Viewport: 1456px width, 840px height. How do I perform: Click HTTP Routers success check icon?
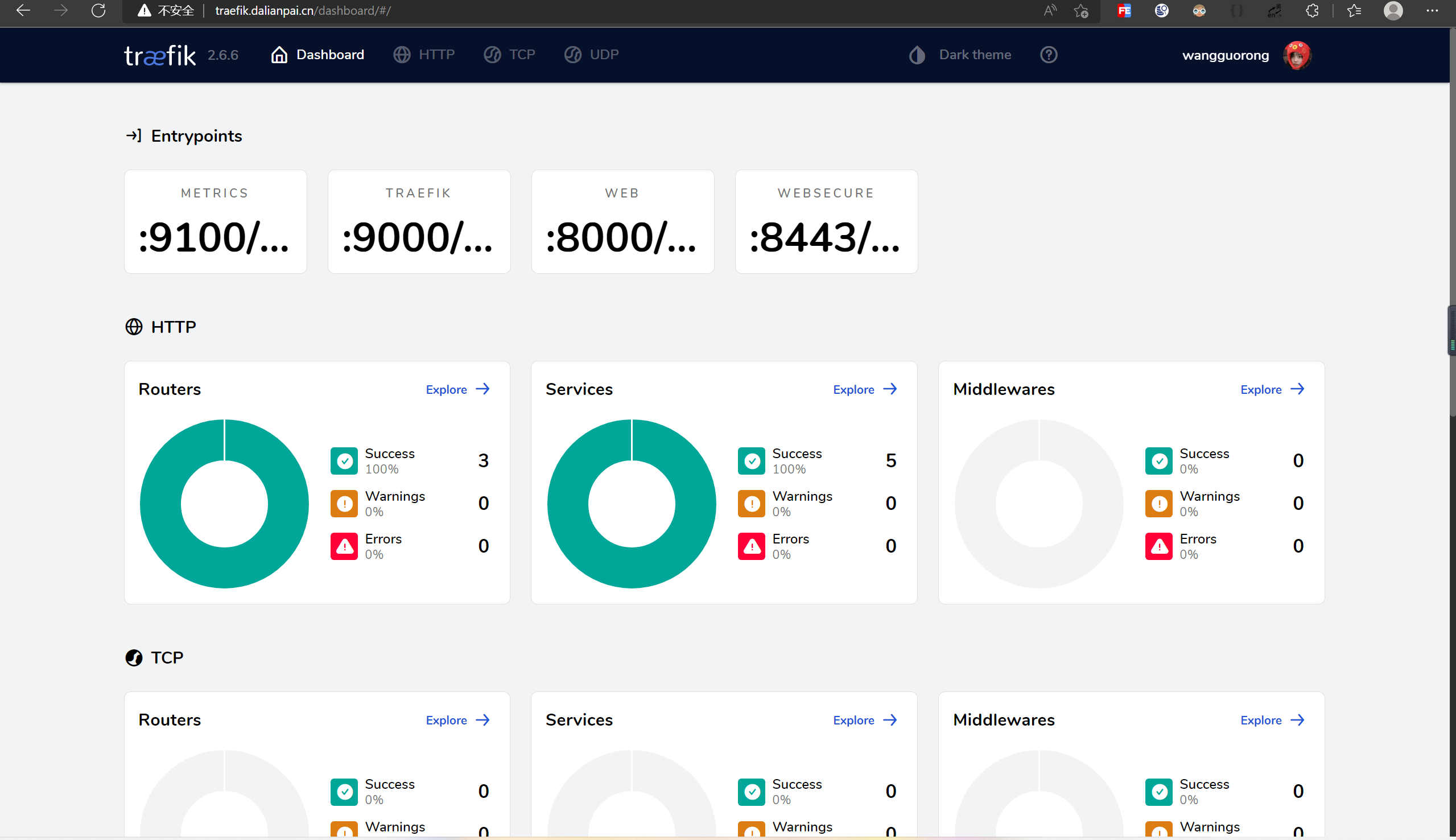344,461
